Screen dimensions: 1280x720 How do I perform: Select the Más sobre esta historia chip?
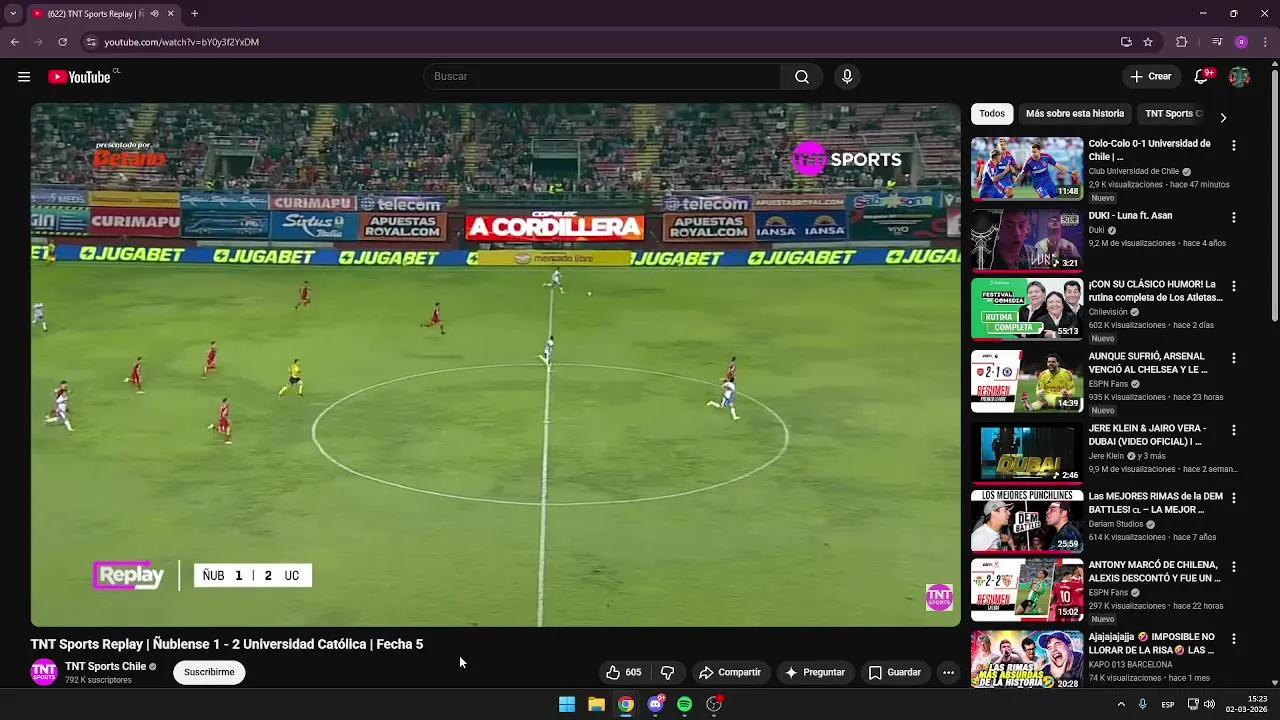pos(1075,114)
